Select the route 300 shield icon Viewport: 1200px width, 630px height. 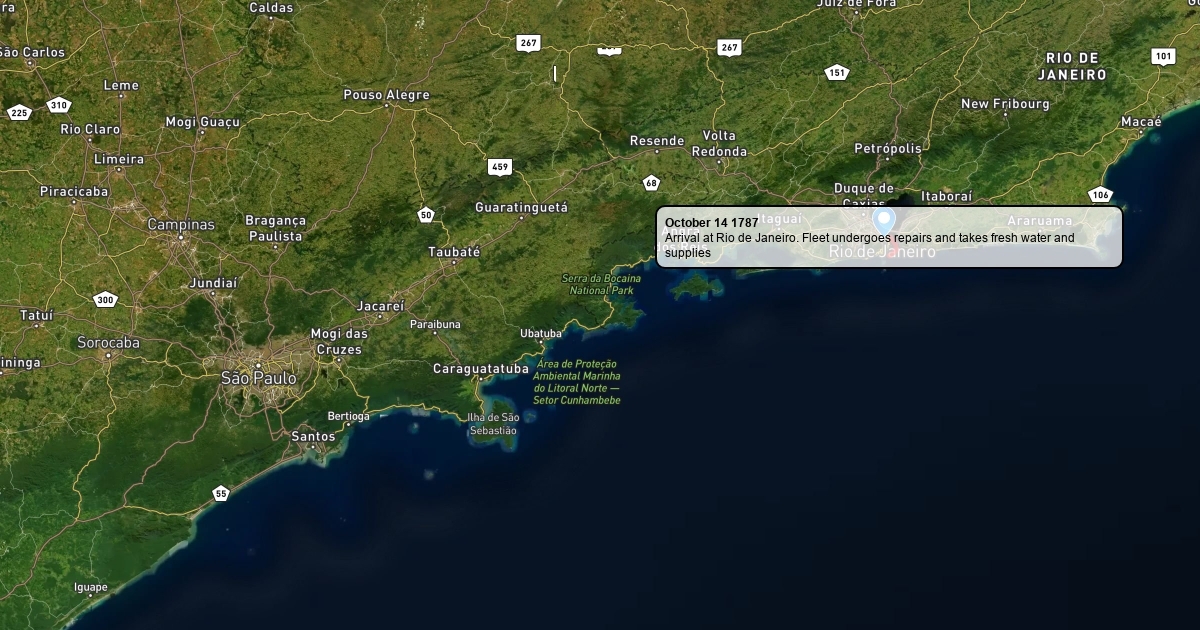pyautogui.click(x=105, y=300)
